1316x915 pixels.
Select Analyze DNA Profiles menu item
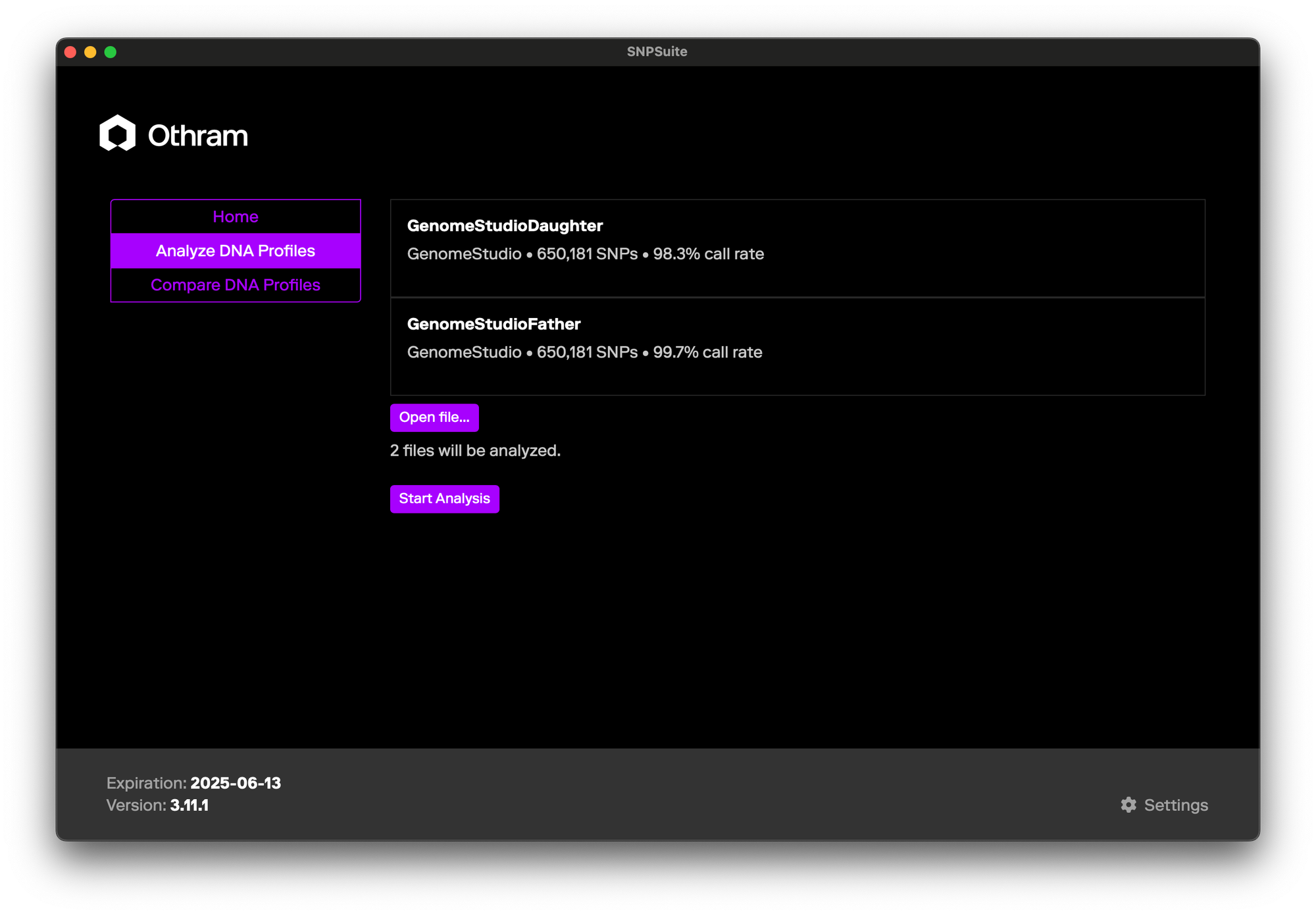[236, 251]
